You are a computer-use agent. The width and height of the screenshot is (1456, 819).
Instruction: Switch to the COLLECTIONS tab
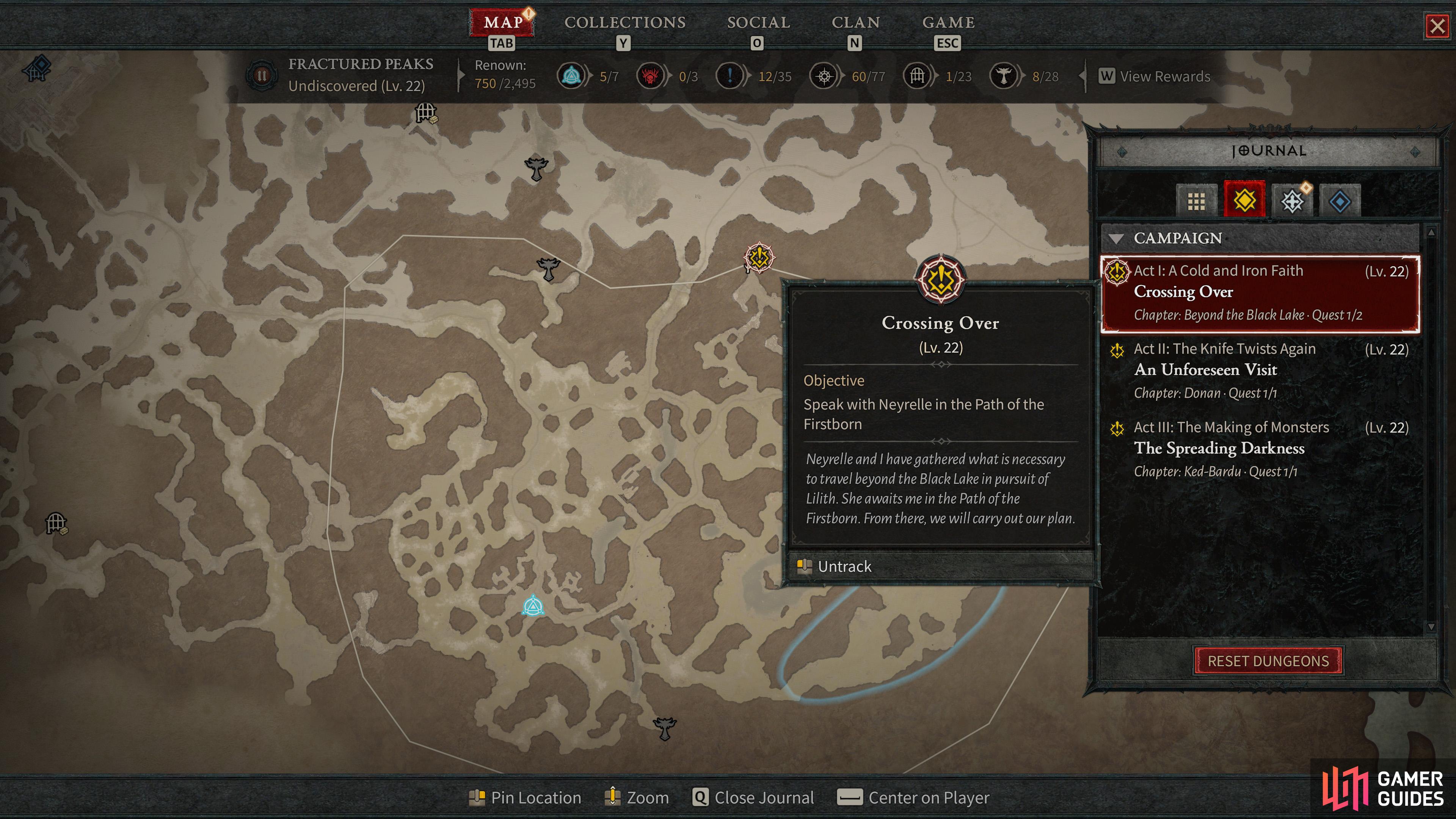point(624,23)
